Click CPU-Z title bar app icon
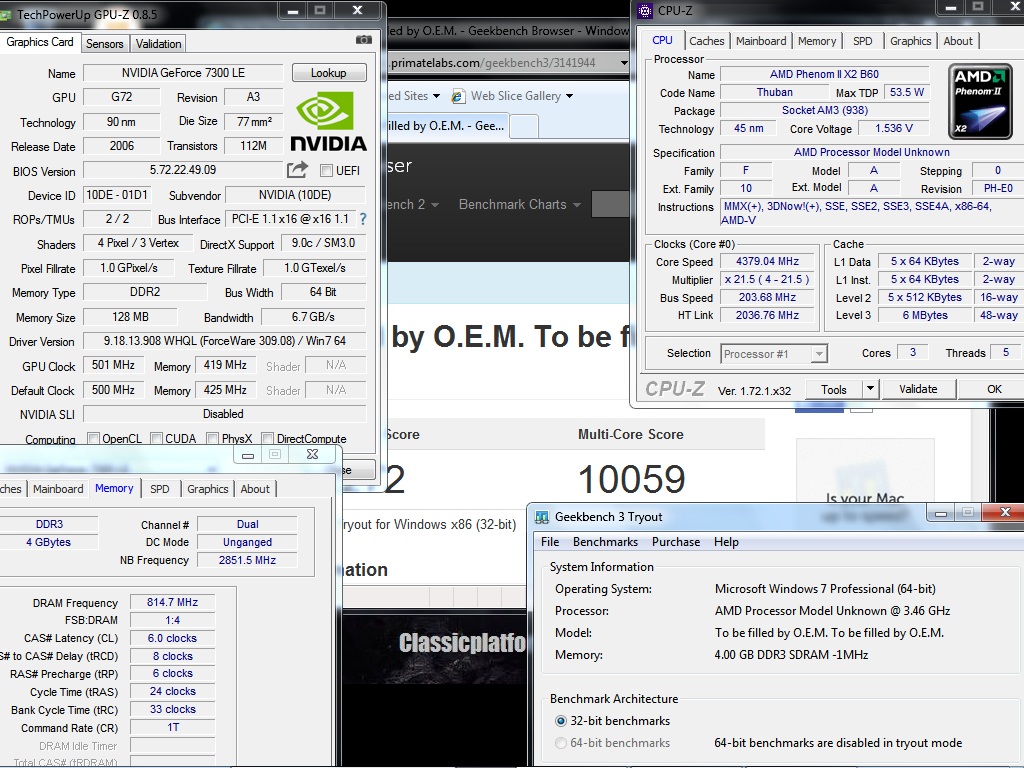1024x768 pixels. [645, 11]
